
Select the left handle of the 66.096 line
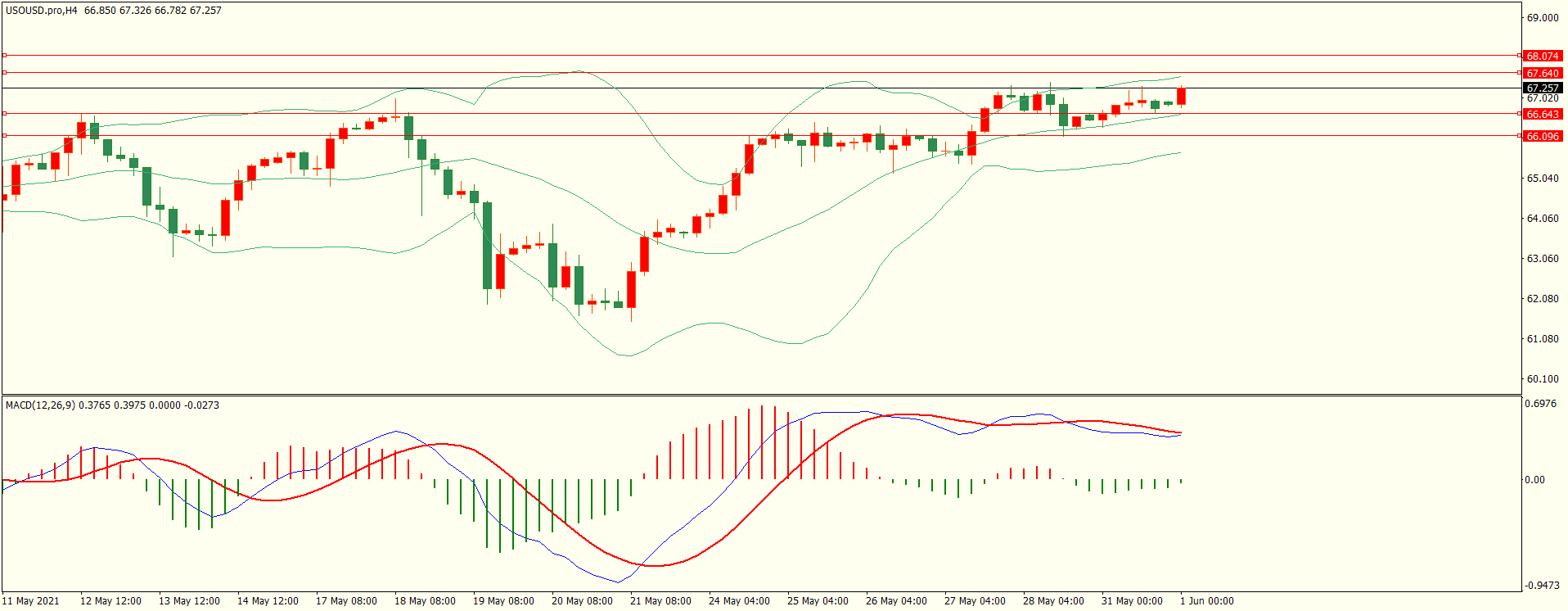5,136
